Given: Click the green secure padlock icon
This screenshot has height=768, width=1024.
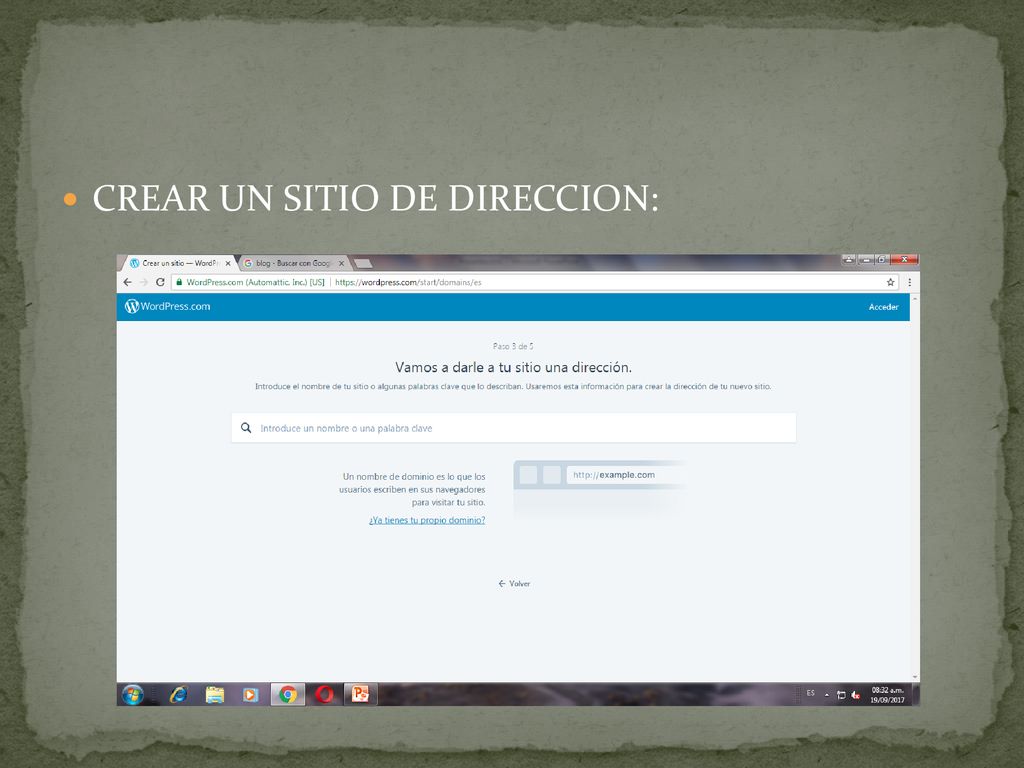Looking at the screenshot, I should [x=179, y=282].
